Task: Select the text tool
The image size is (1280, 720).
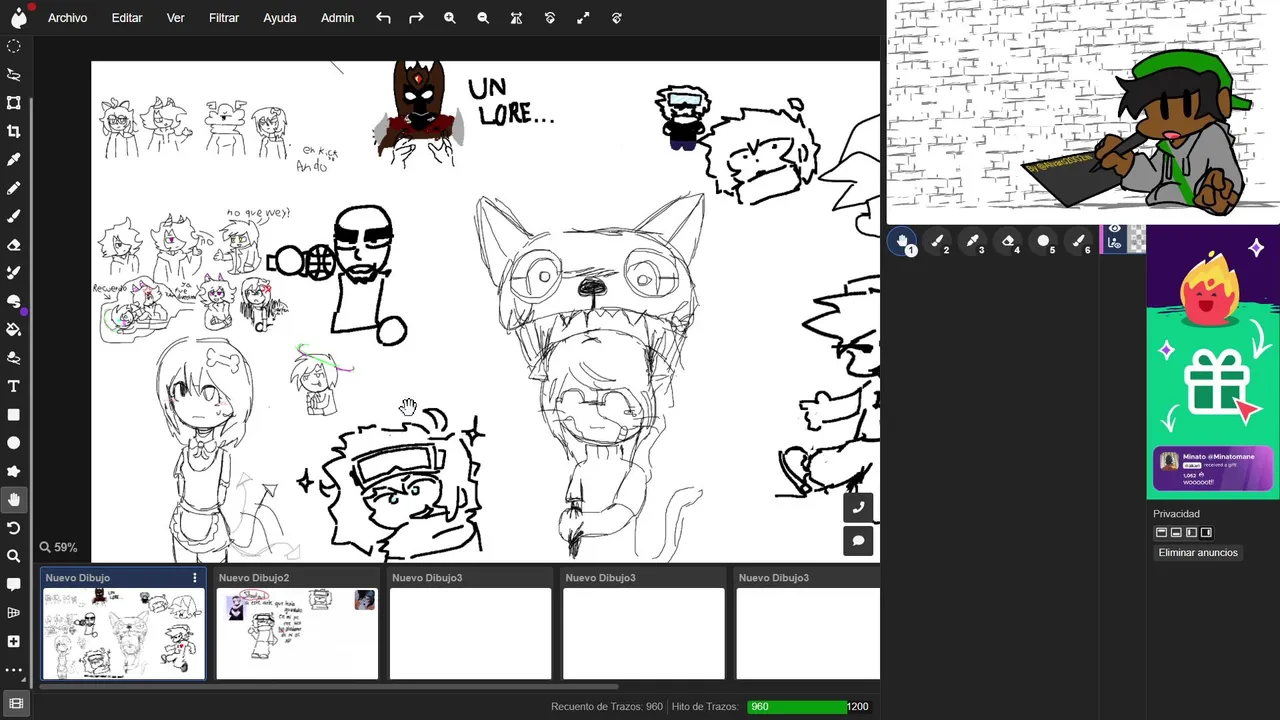Action: pos(14,386)
